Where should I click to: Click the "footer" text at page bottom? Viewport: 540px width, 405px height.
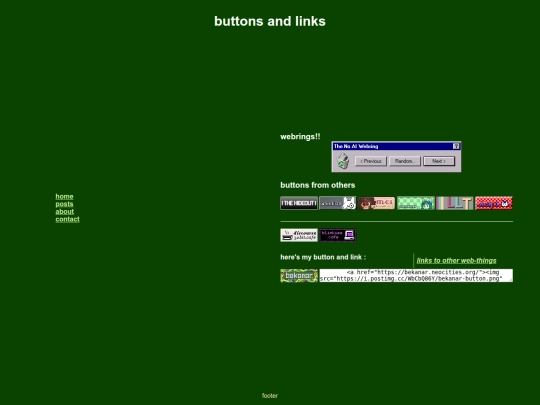(270, 396)
